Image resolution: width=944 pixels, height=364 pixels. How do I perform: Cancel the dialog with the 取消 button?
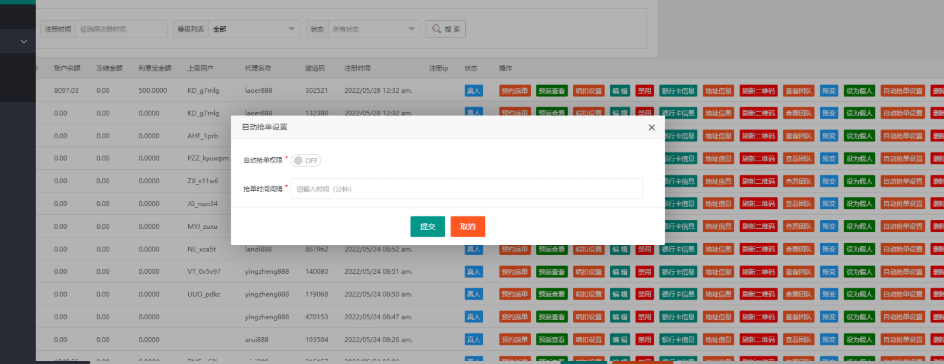coord(468,227)
